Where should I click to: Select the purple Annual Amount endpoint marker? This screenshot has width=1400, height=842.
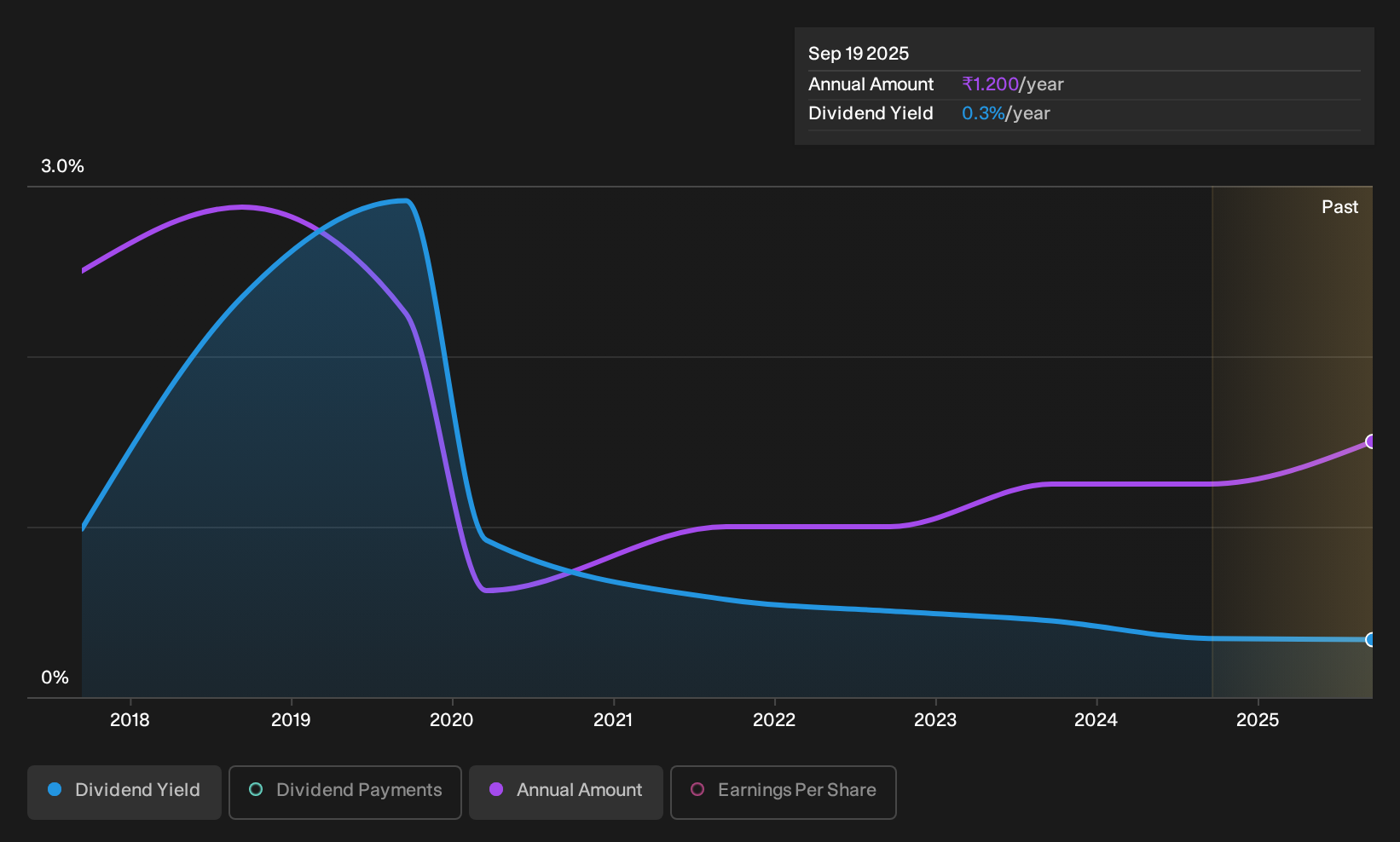(x=1370, y=441)
